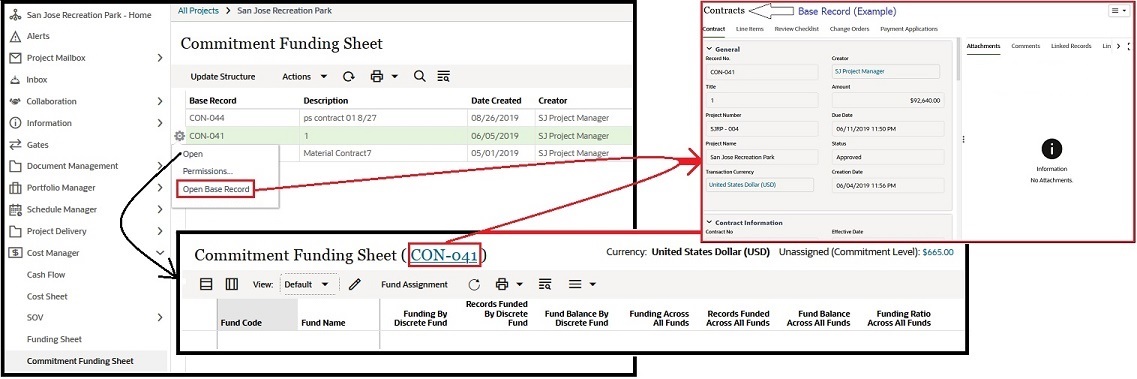Switch to the Change Orders tab
Screen dimensions: 1137x379
(x=849, y=29)
